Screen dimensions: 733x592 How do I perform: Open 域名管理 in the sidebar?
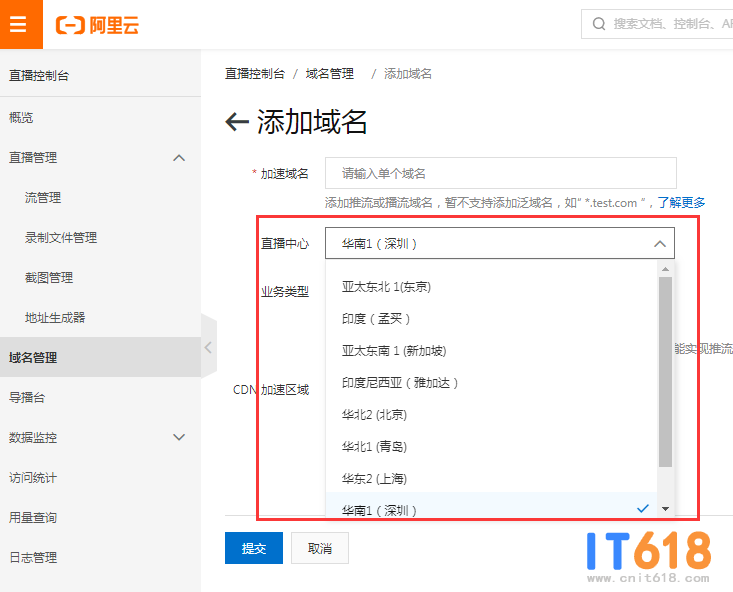[101, 357]
